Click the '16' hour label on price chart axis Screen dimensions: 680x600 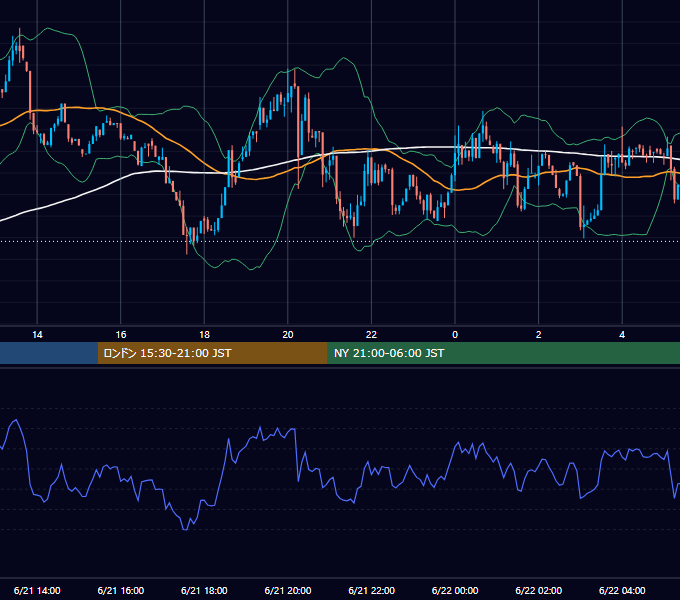pyautogui.click(x=121, y=335)
